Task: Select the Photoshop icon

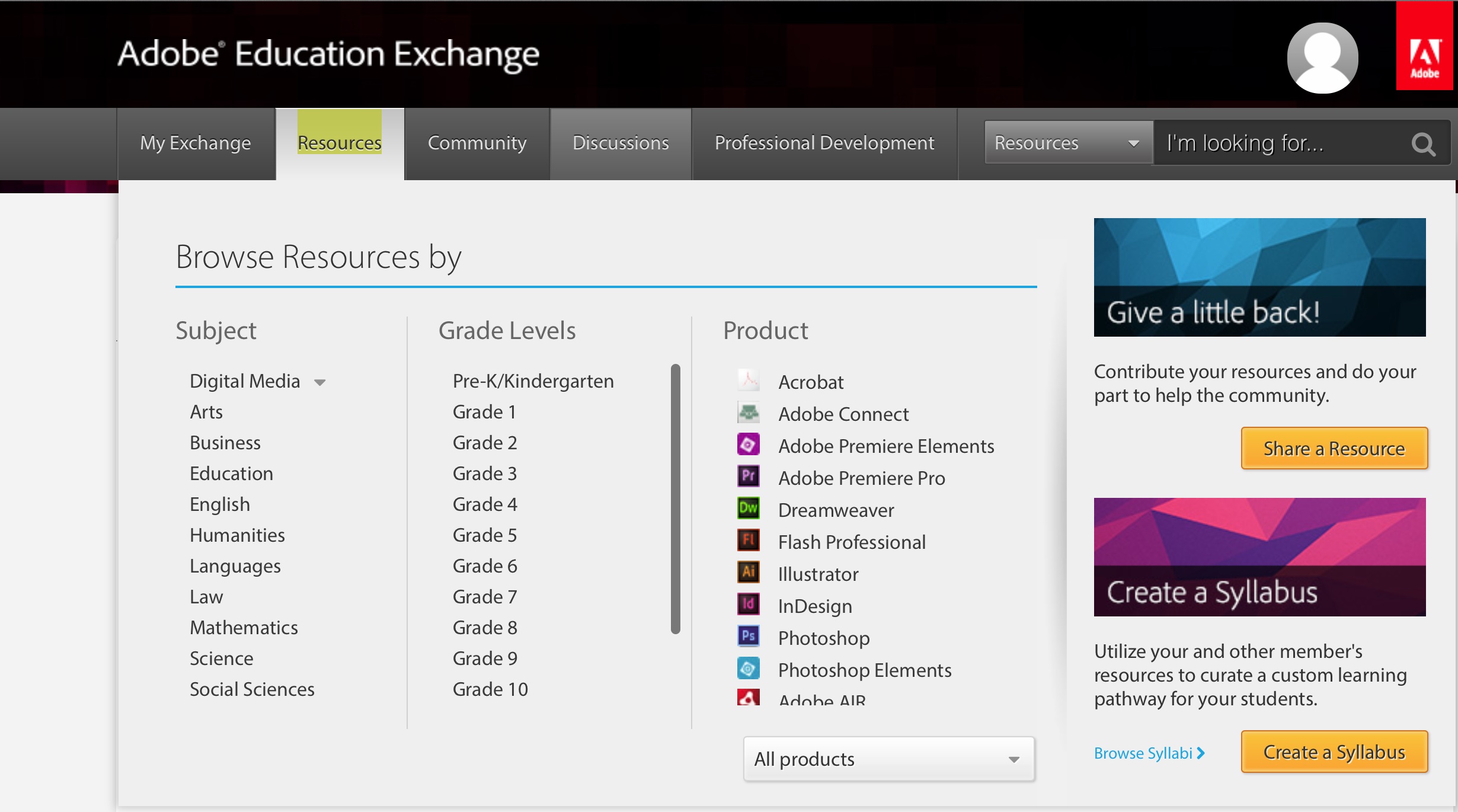Action: pos(748,636)
